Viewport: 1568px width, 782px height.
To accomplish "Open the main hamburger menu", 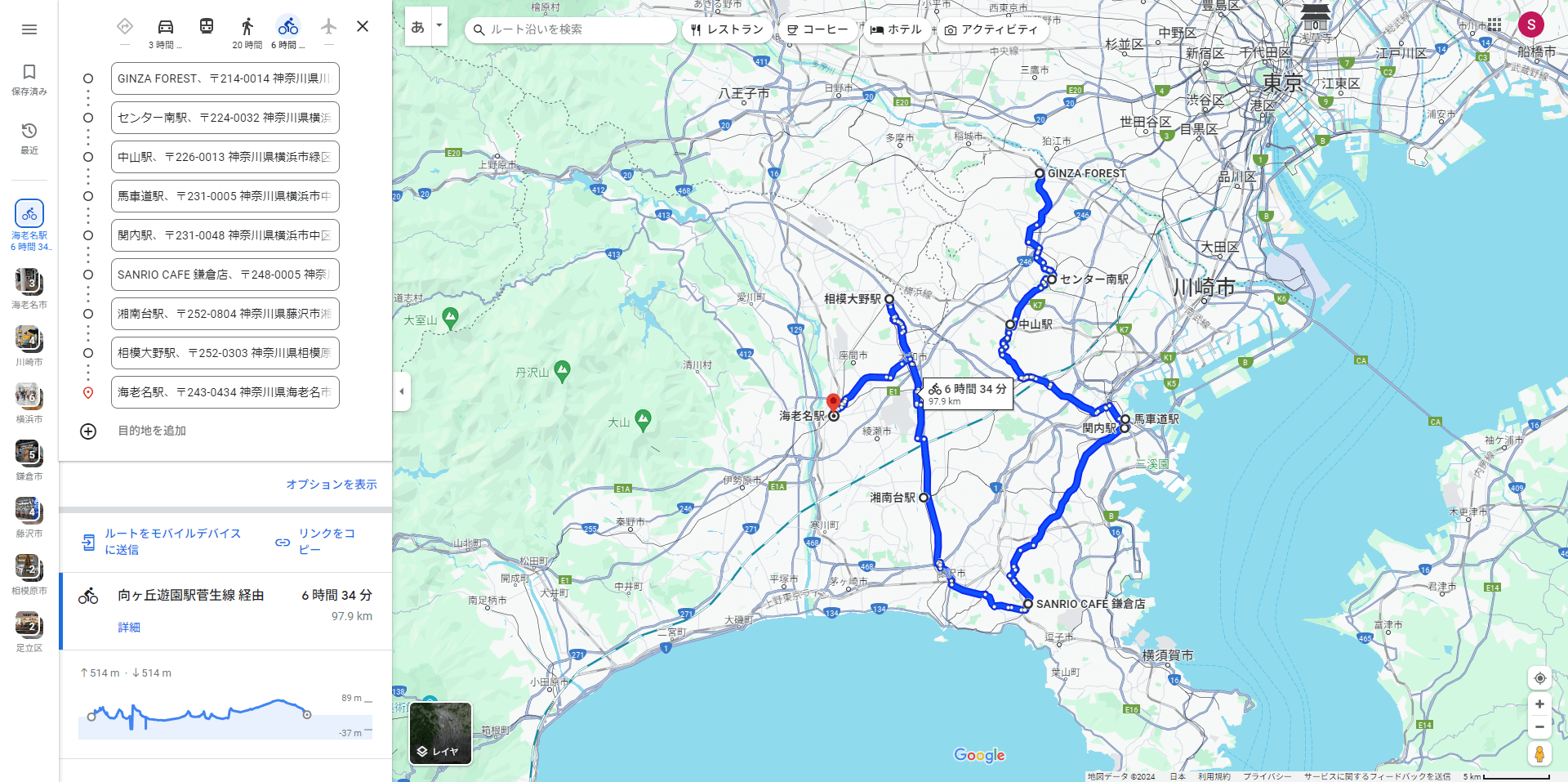I will [x=29, y=29].
